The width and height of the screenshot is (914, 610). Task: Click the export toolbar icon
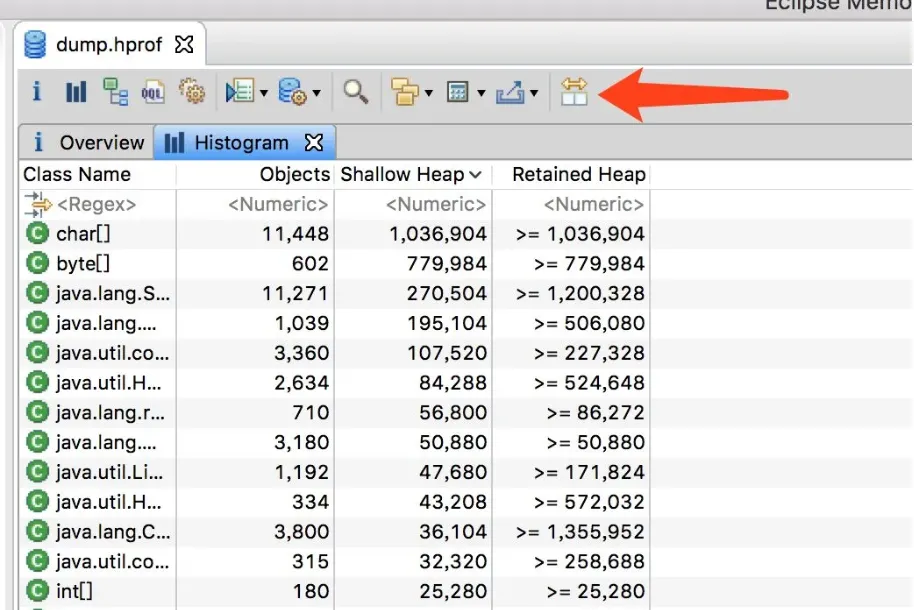510,92
